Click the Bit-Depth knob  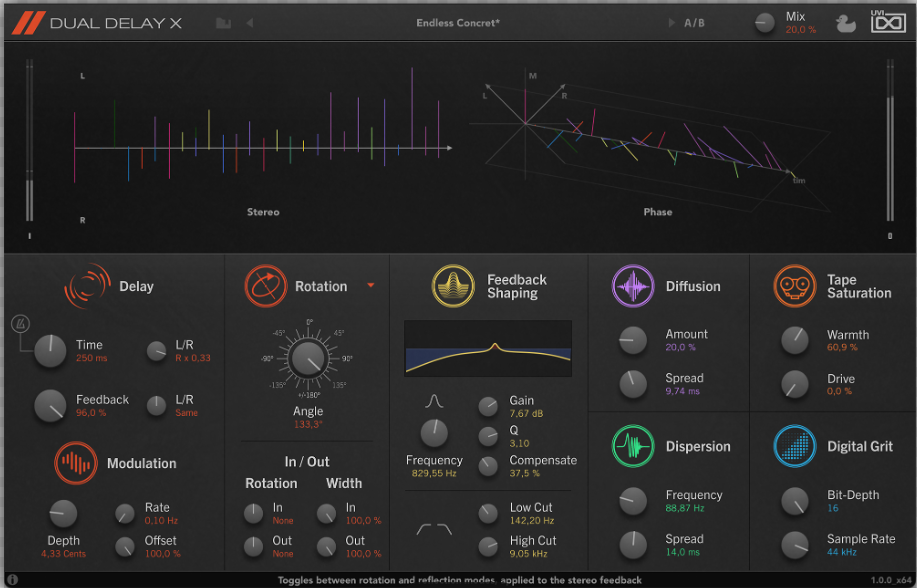pyautogui.click(x=795, y=501)
